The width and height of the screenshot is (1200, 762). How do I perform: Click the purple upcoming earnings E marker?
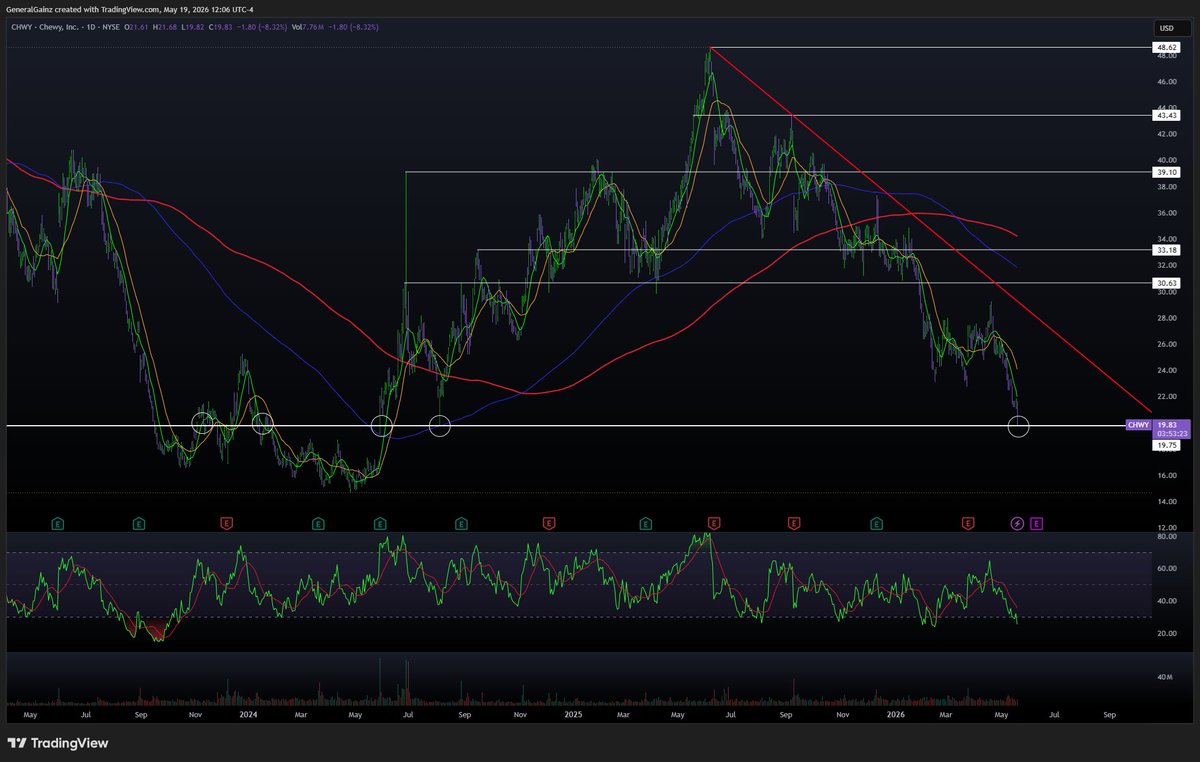point(1036,523)
